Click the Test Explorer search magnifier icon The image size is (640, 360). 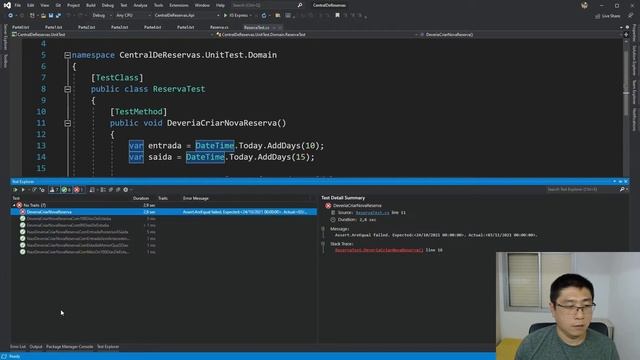click(x=622, y=190)
